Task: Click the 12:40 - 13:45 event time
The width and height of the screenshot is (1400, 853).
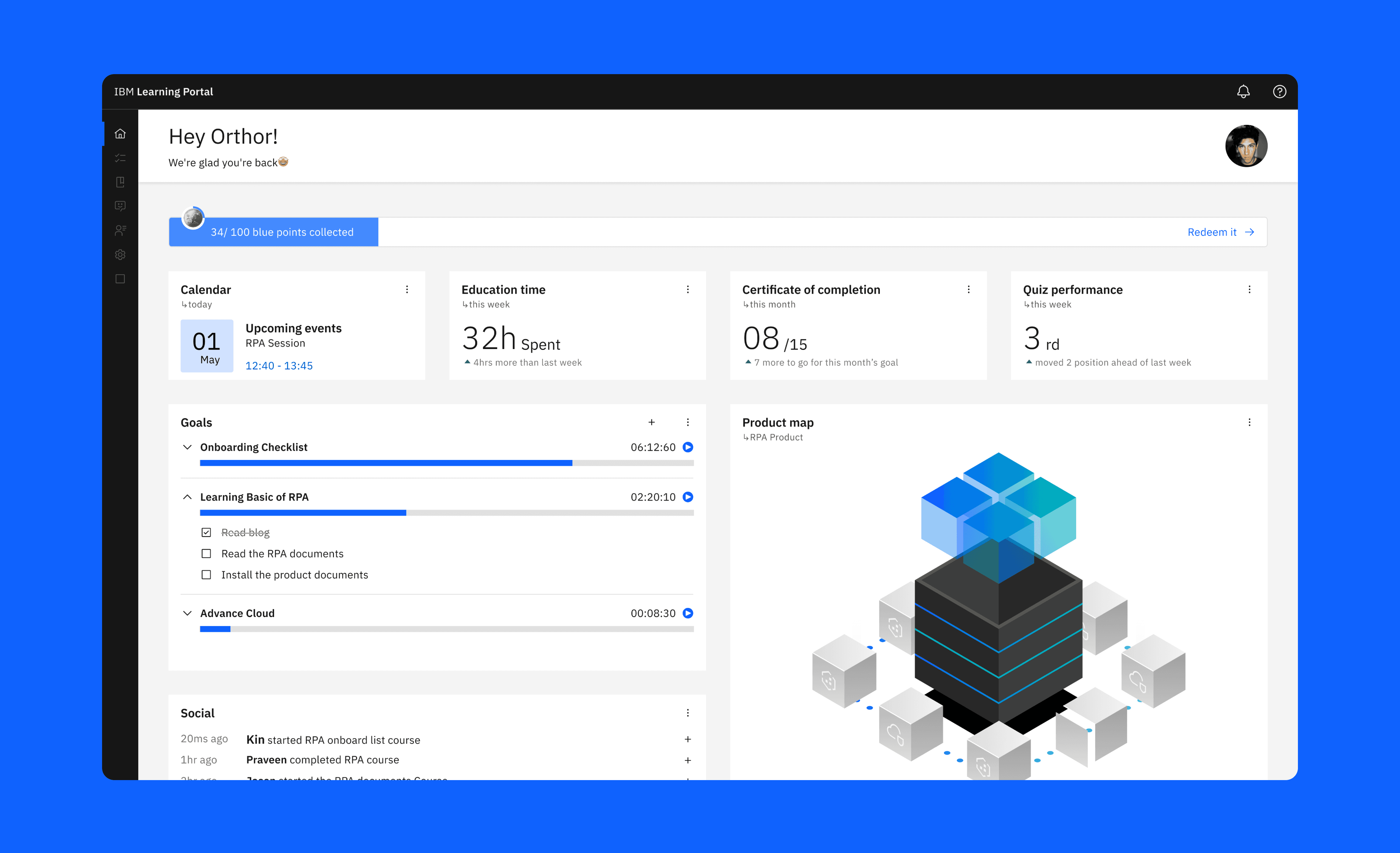Action: 279,366
